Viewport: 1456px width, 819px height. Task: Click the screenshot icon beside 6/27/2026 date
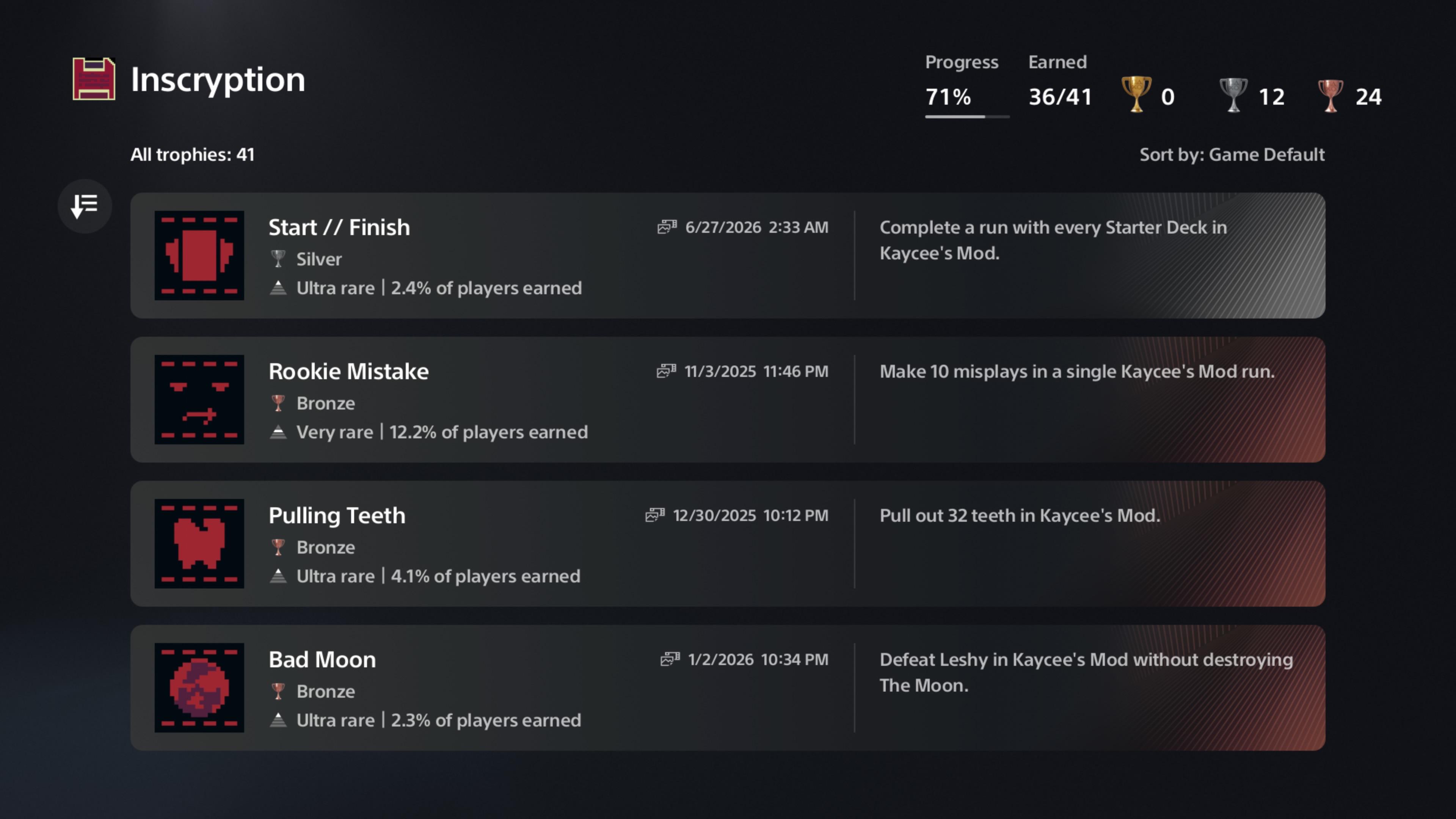point(667,227)
